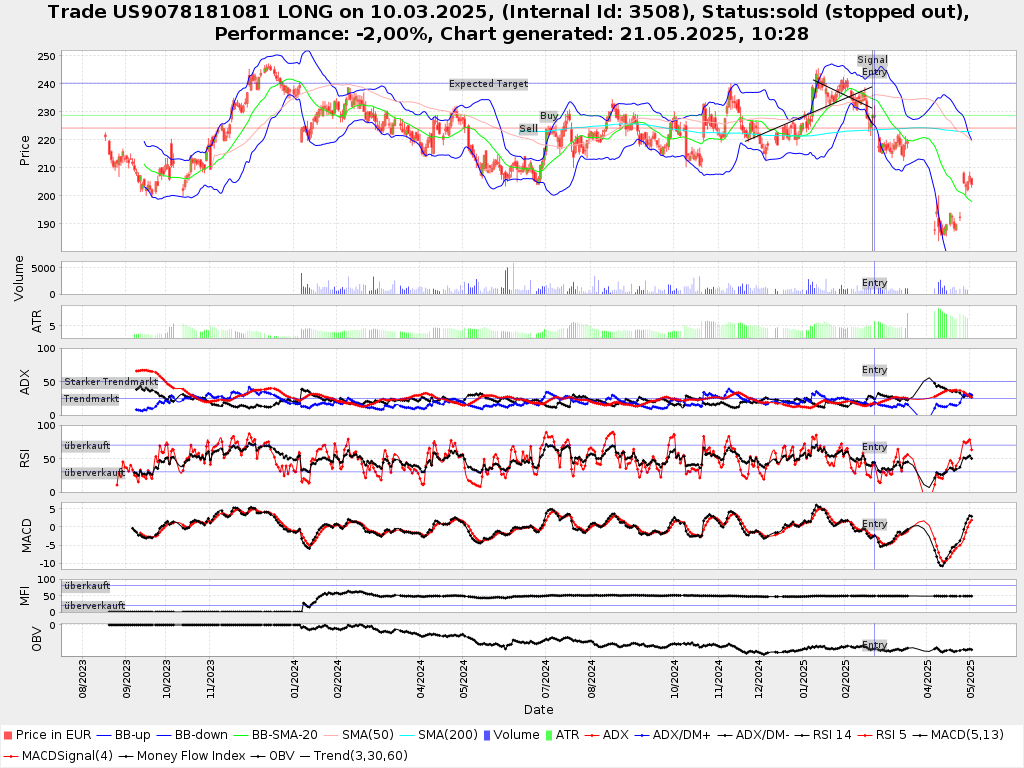
Task: Click the Buy annotation on the price chart
Action: 549,116
